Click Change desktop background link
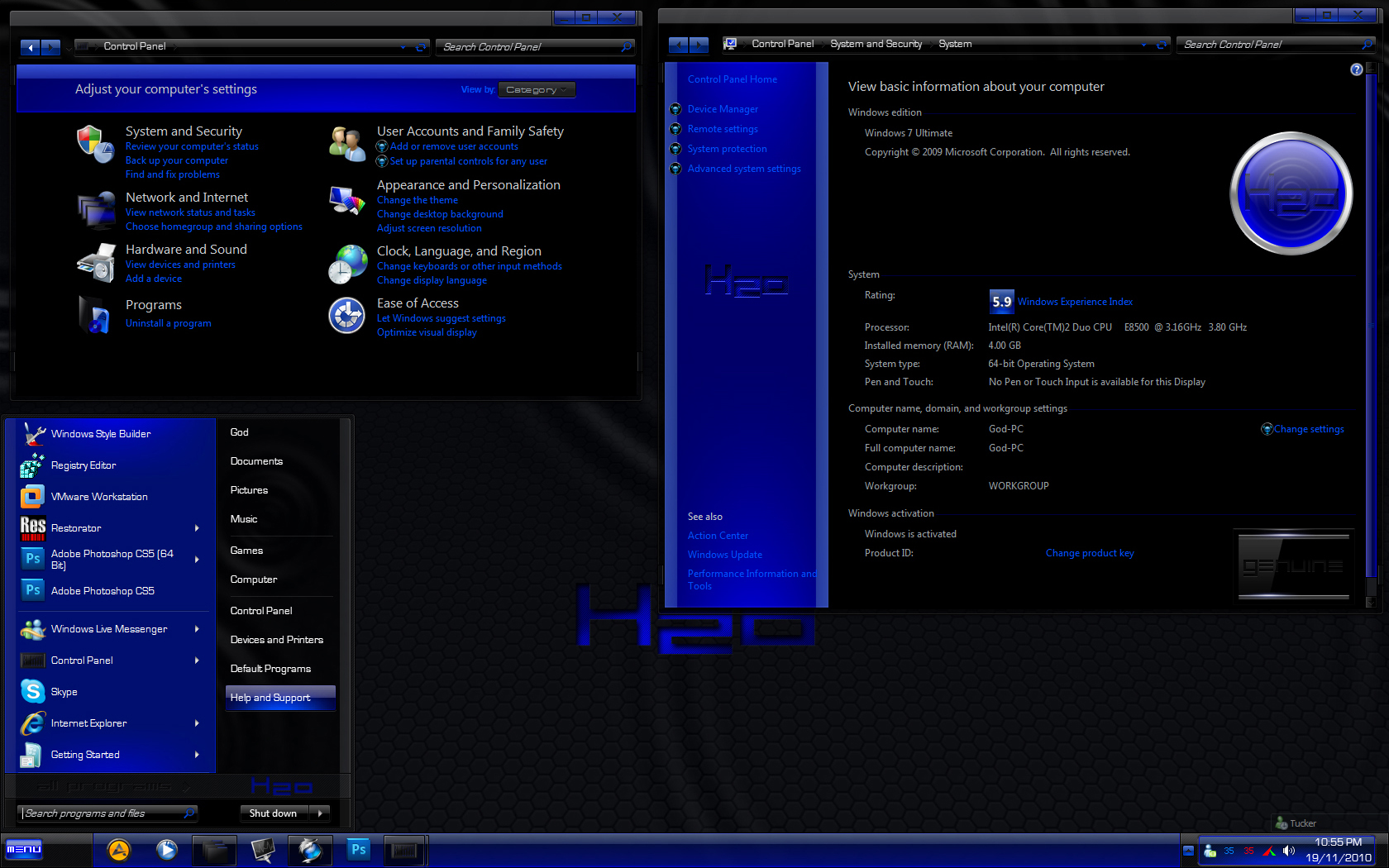This screenshot has width=1389, height=868. point(440,214)
